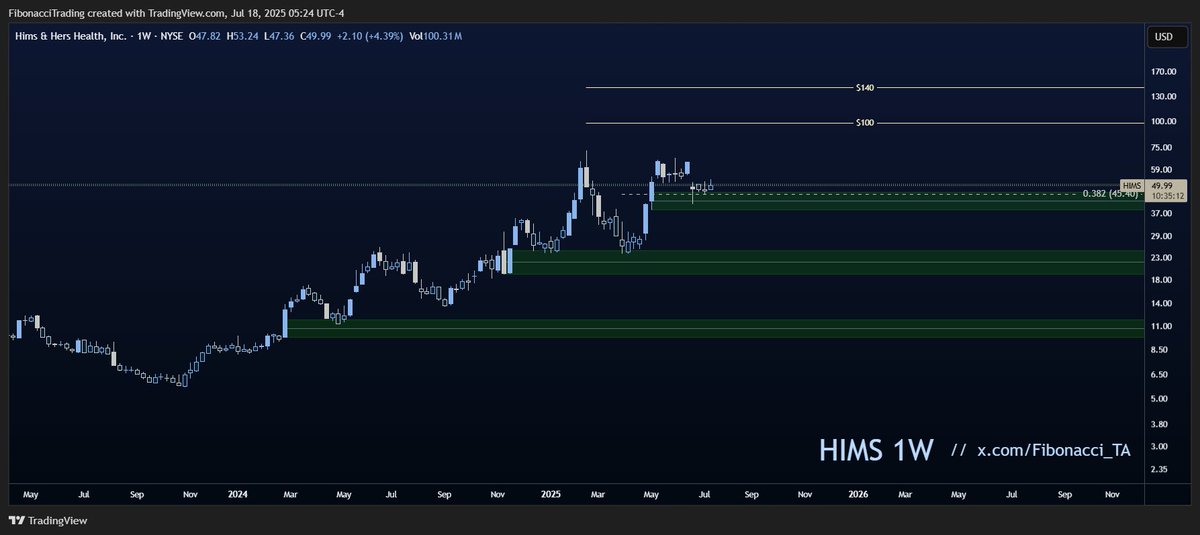Click the 2024 year label on time axis

[238, 494]
